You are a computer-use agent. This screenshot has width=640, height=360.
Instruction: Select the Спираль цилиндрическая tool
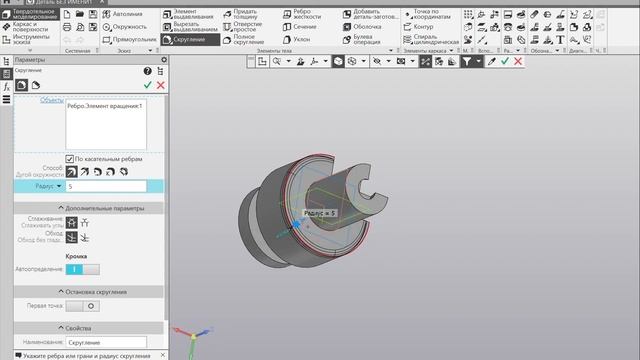(431, 40)
